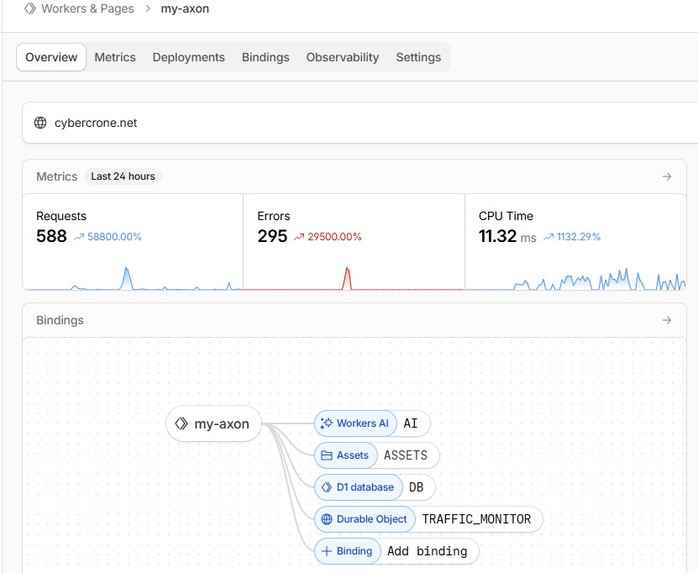The image size is (698, 573).
Task: Click the CPU Time value 11.32 ms
Action: (507, 236)
